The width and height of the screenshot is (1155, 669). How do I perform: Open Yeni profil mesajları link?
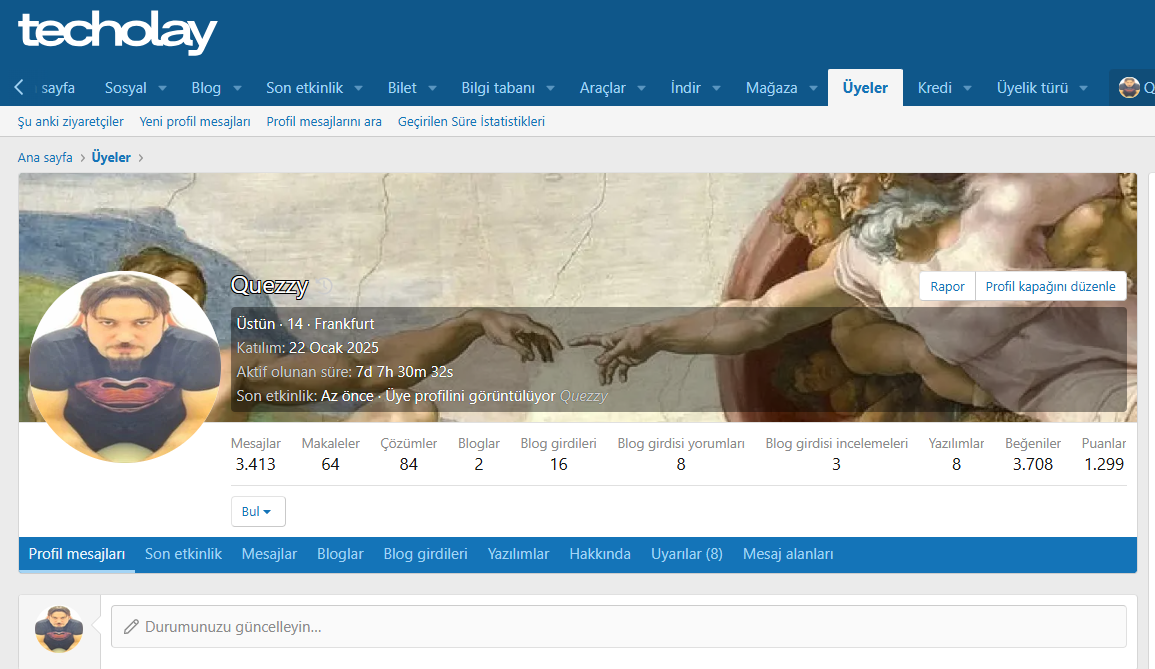[x=195, y=122]
